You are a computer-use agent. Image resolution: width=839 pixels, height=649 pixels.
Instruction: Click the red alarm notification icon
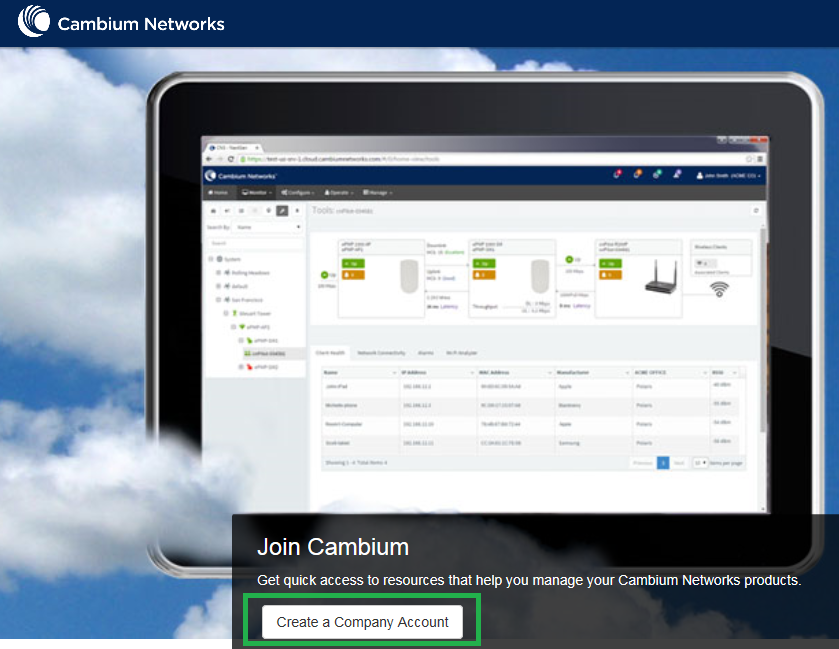point(617,175)
